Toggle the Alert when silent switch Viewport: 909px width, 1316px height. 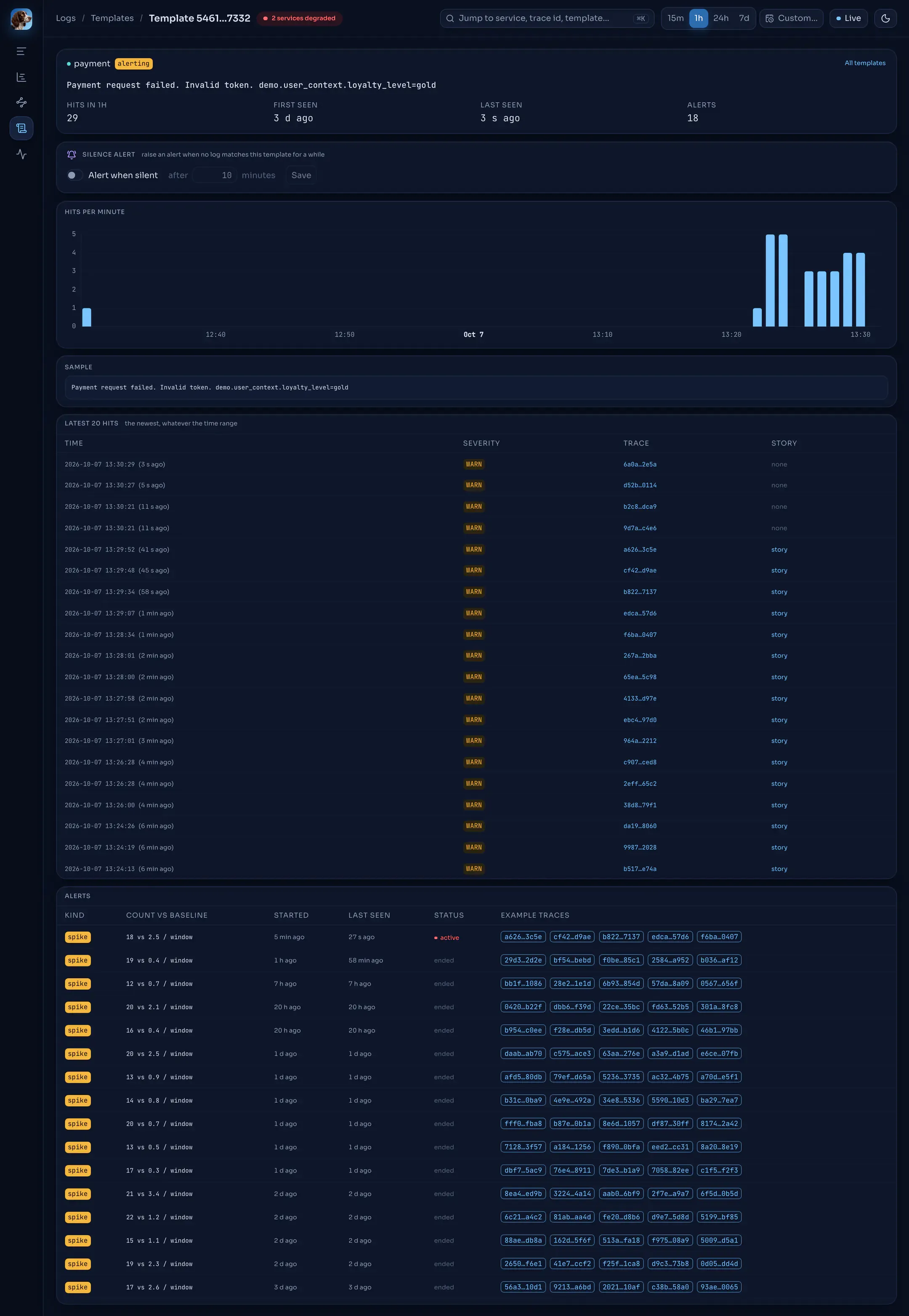(74, 175)
